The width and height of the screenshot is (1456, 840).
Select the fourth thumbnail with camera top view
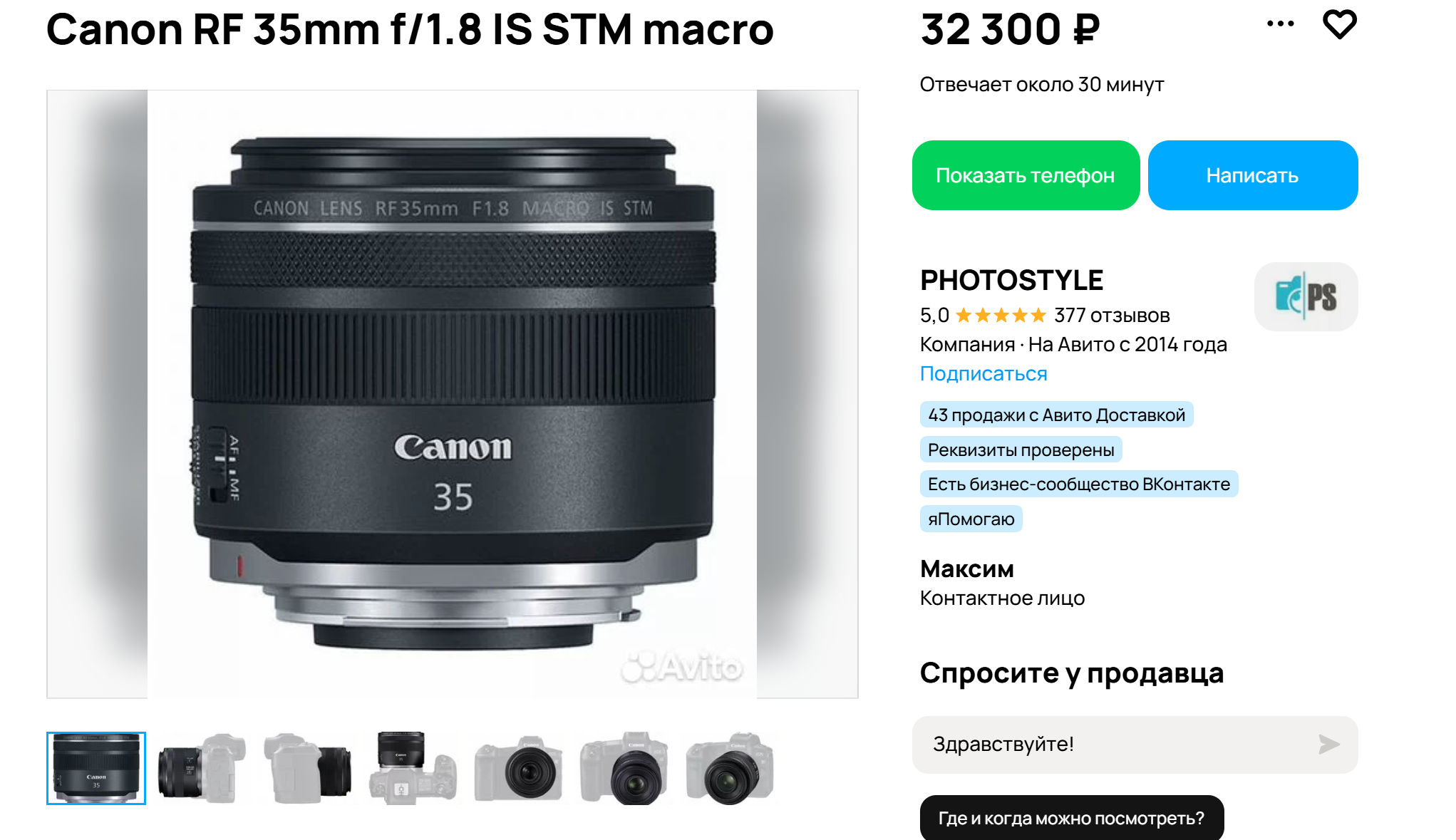pos(413,768)
